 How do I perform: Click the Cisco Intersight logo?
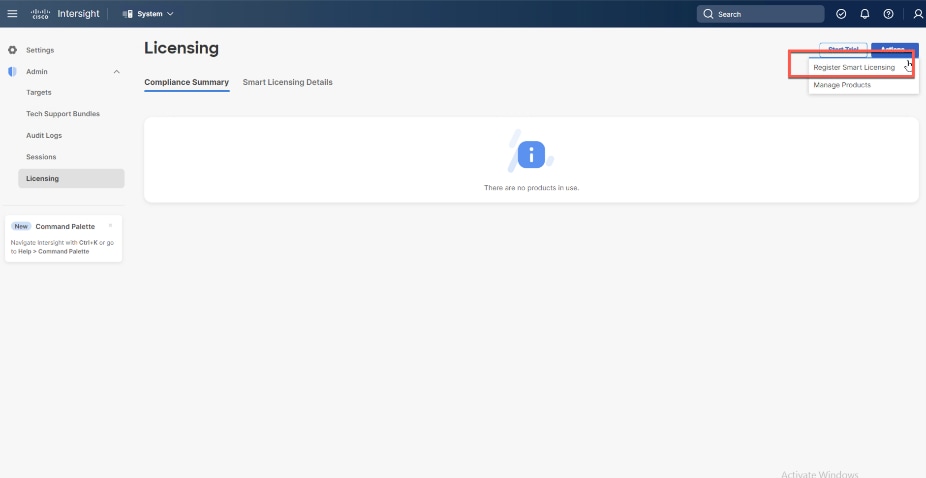[65, 14]
